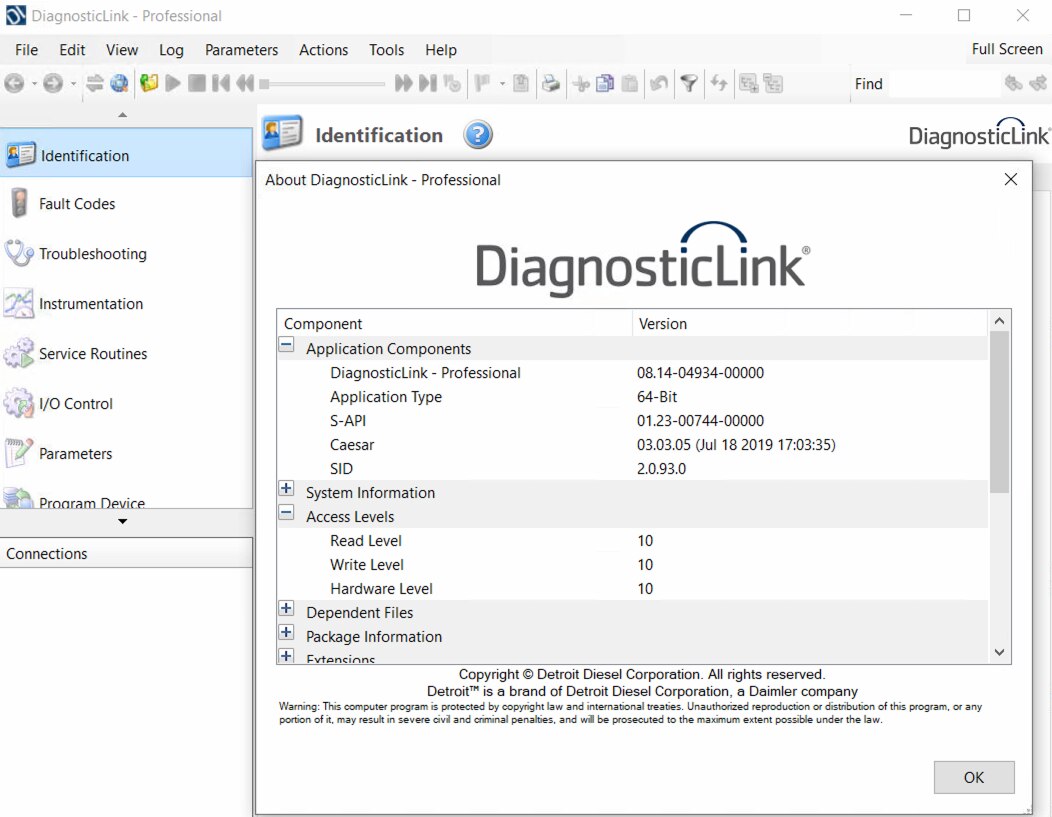Expand the Dependent Files entry
This screenshot has width=1052, height=817.
coord(286,608)
